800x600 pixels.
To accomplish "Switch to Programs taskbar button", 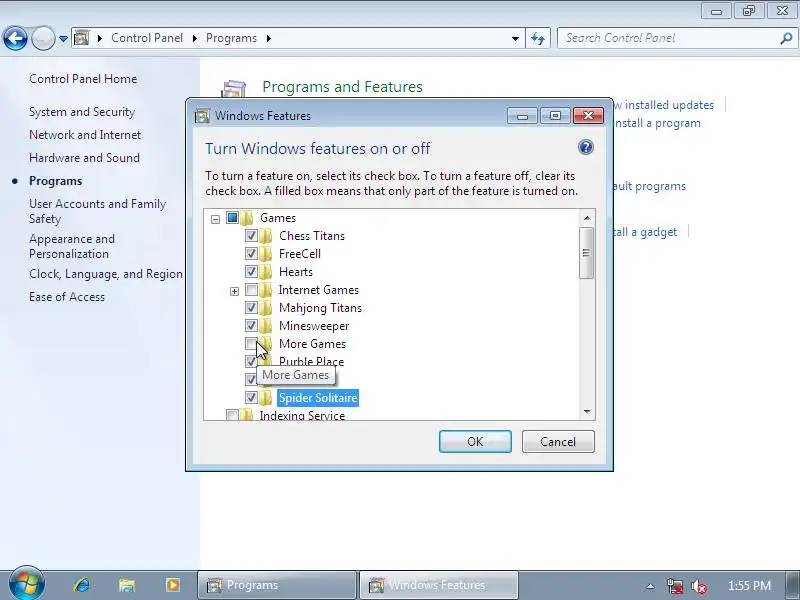I will (277, 585).
